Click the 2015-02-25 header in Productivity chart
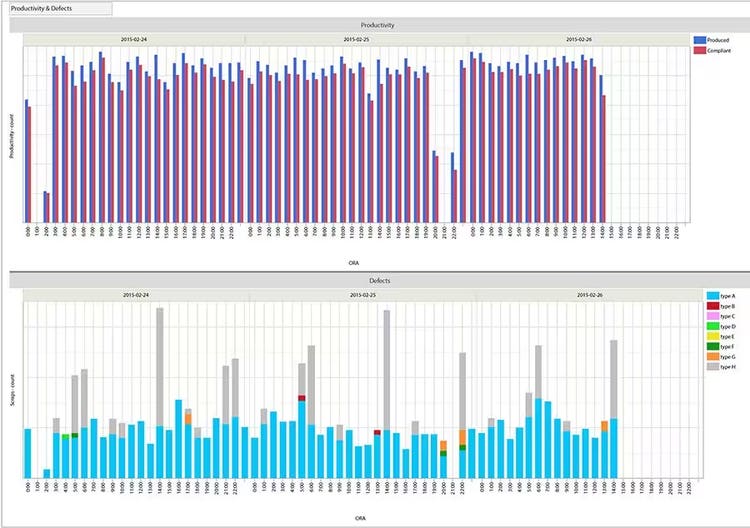 [356, 40]
